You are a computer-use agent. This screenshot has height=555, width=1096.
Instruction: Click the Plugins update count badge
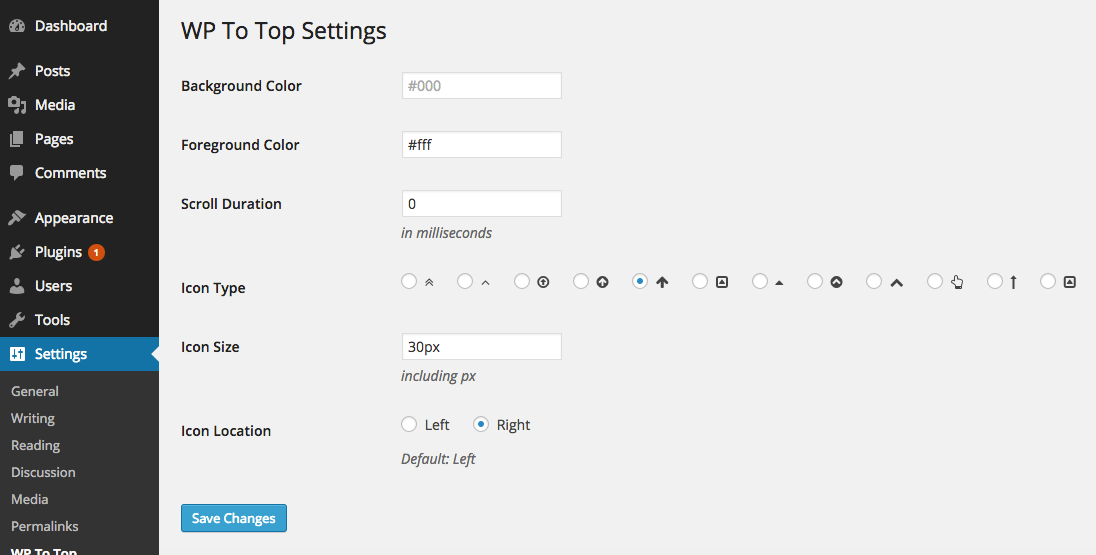pyautogui.click(x=96, y=252)
